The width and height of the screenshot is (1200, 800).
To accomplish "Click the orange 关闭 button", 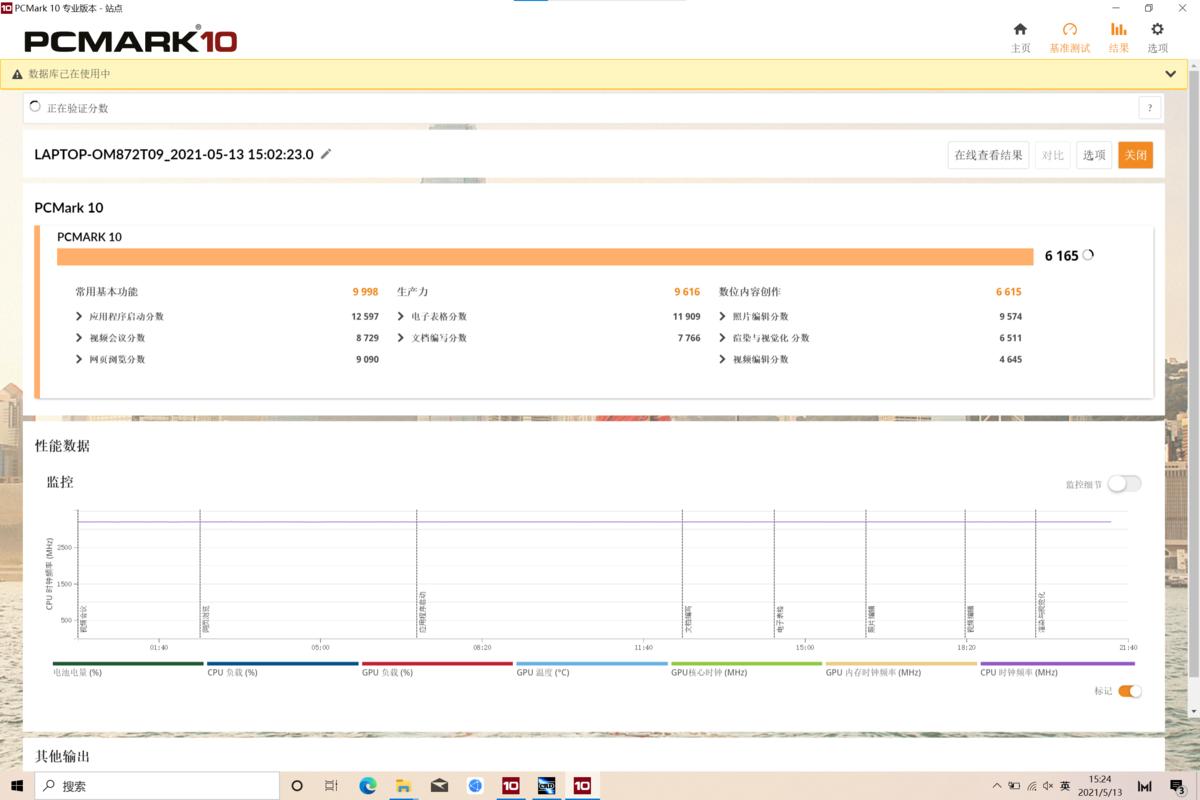I will (x=1135, y=155).
